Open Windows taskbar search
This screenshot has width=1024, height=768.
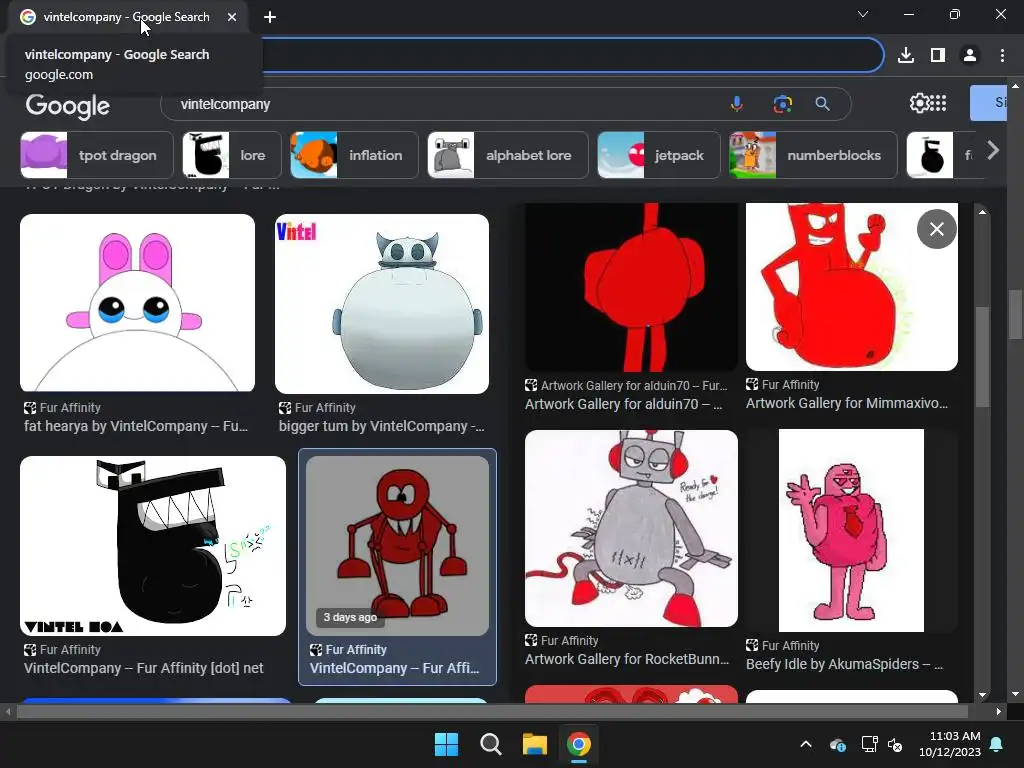490,744
